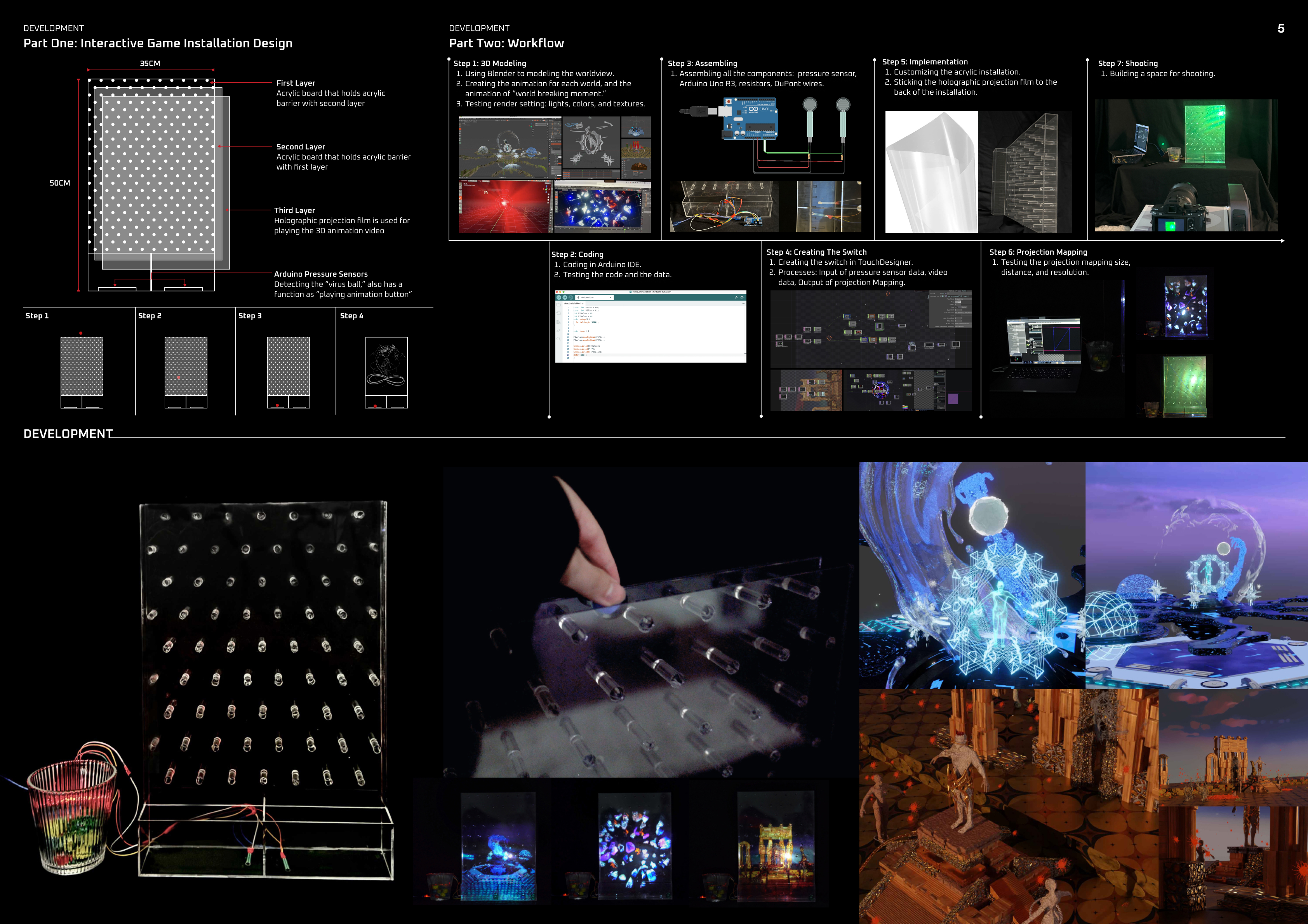Select the virus_installation.ino editor tab
Screen dimensions: 1308x924
pyautogui.click(x=574, y=304)
